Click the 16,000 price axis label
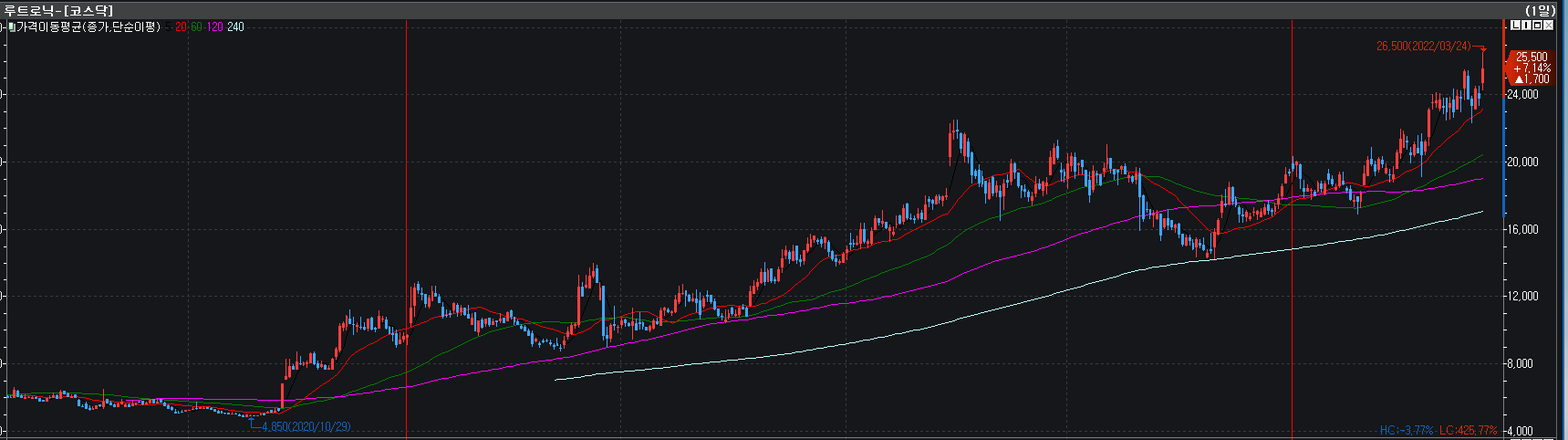This screenshot has height=440, width=1568. click(x=1521, y=229)
